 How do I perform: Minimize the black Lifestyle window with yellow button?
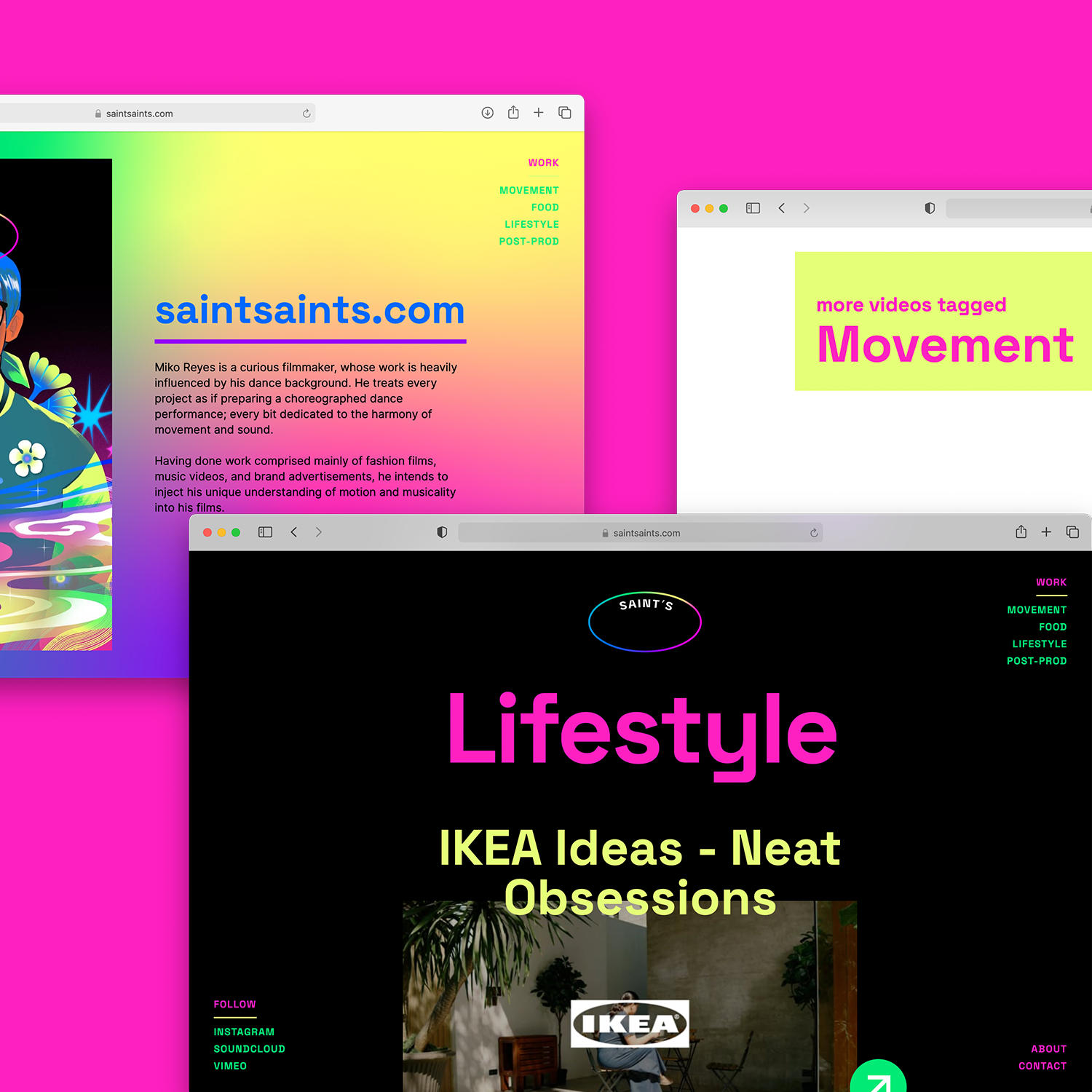pyautogui.click(x=221, y=532)
